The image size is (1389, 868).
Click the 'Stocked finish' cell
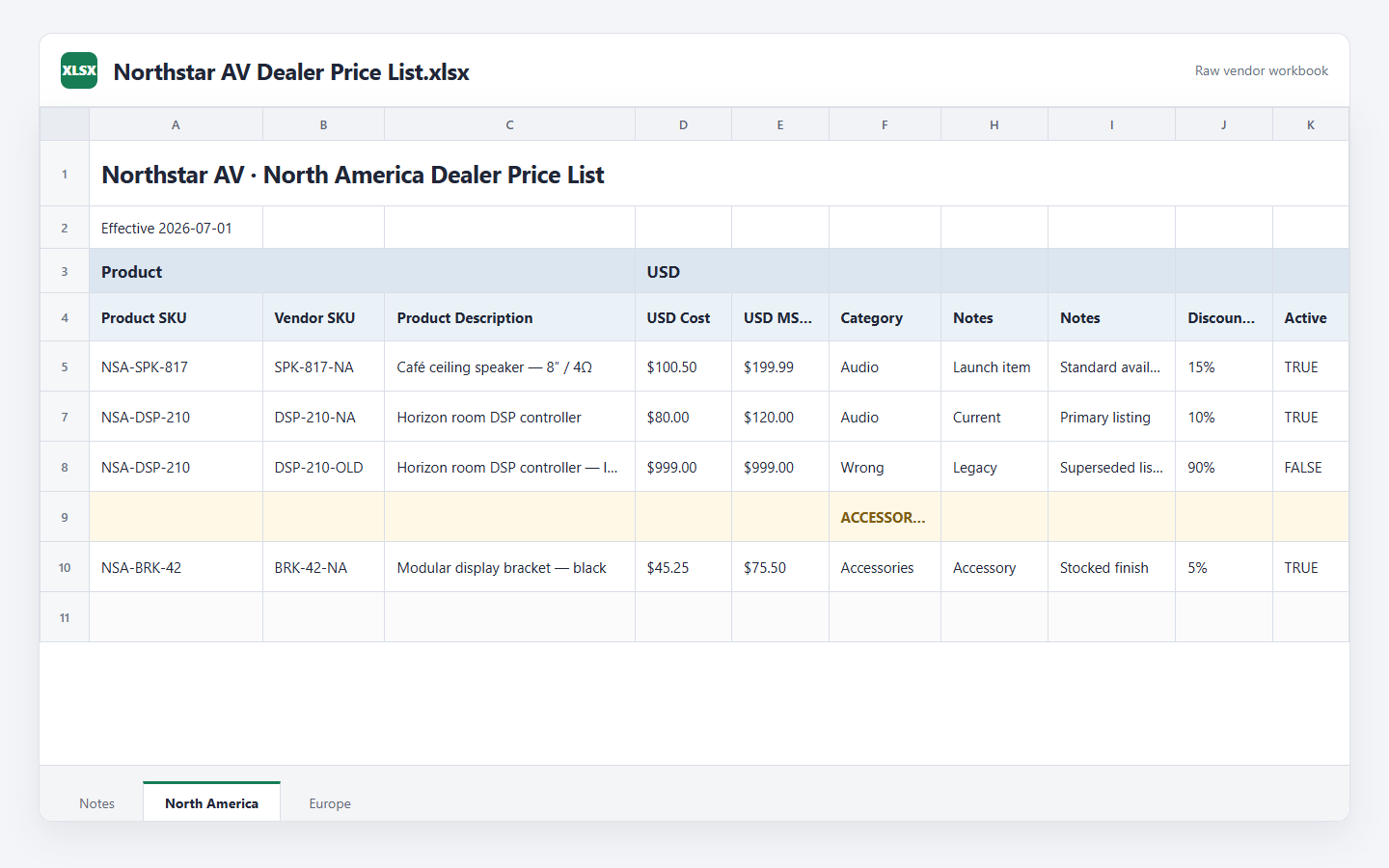click(x=1111, y=567)
